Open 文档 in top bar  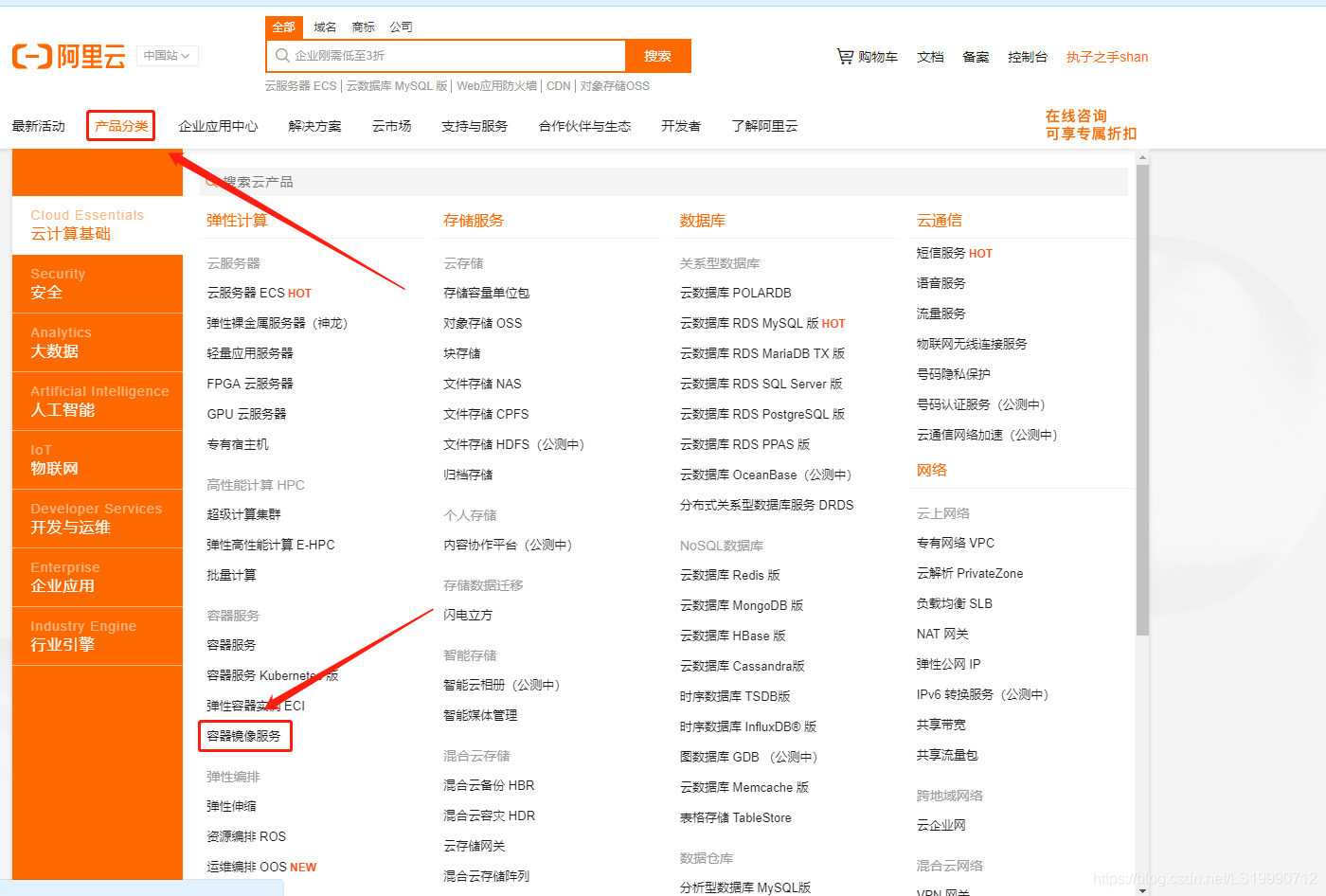[x=930, y=57]
